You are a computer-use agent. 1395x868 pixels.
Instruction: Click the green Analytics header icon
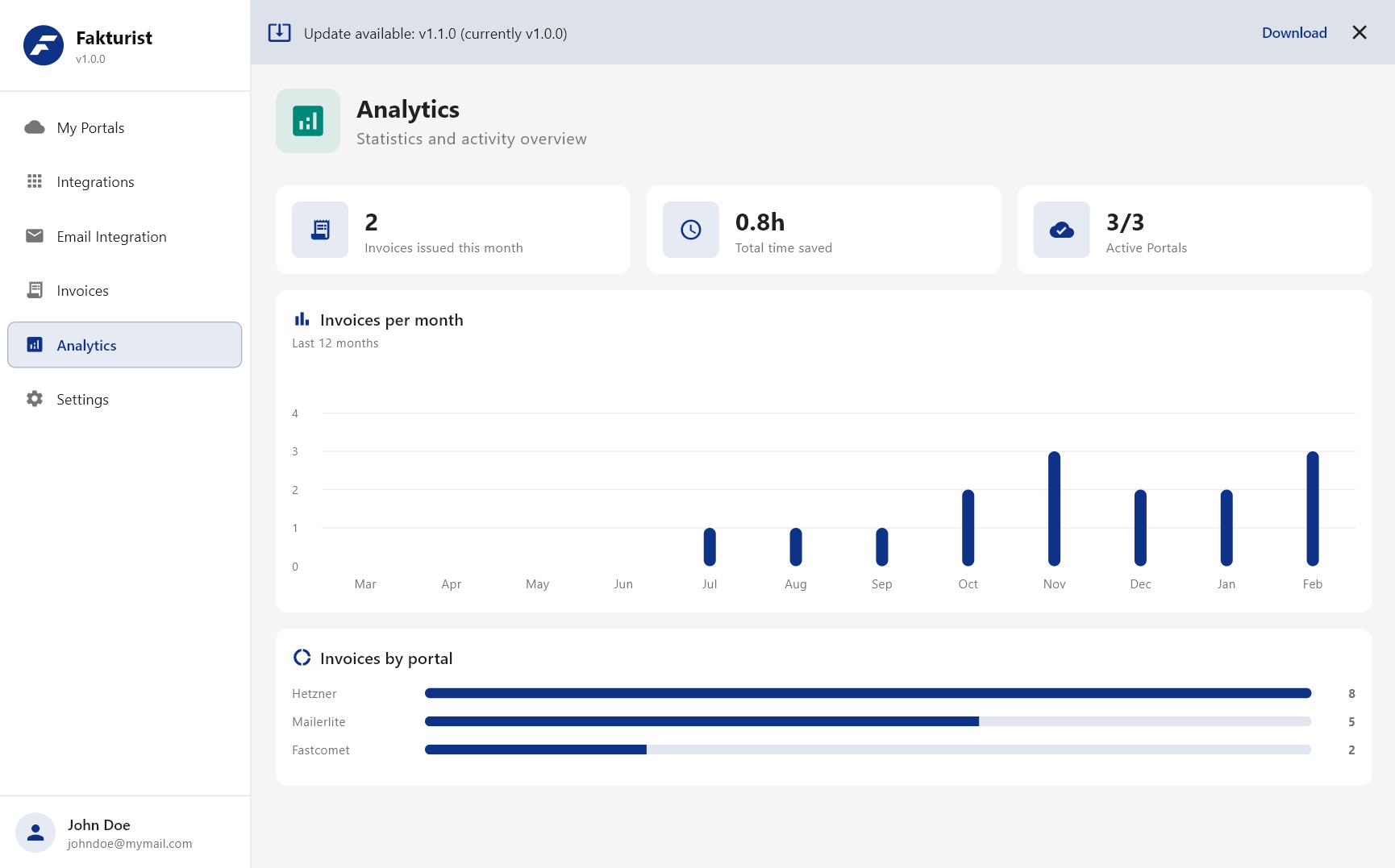point(307,121)
